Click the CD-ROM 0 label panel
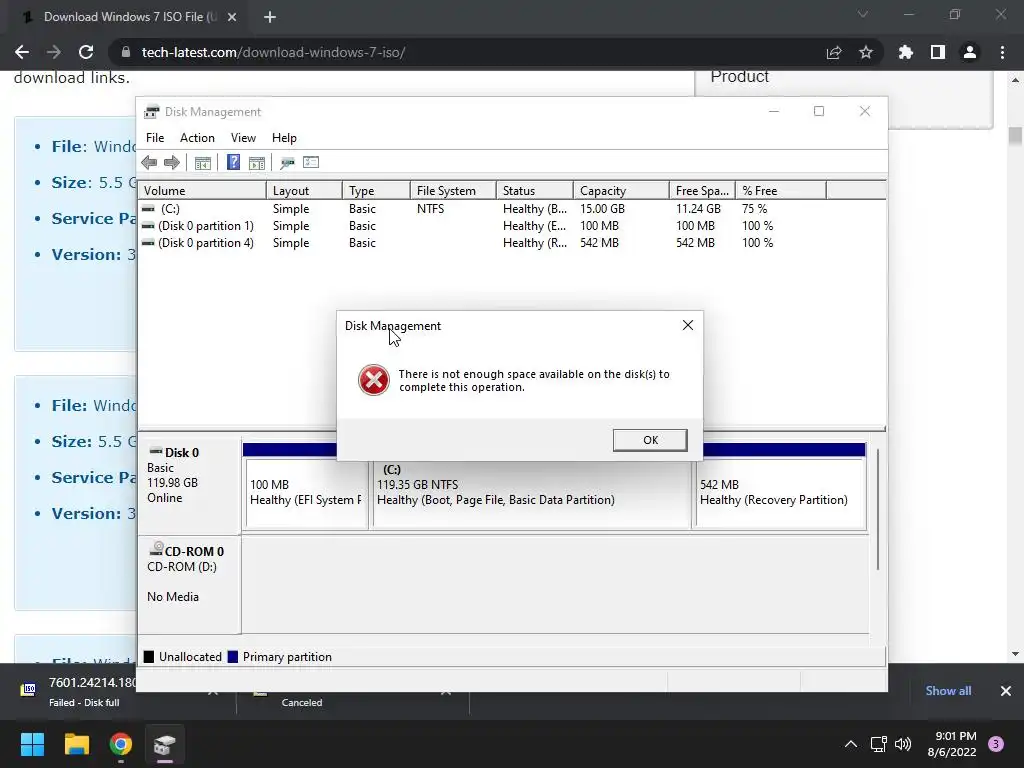 click(x=189, y=584)
